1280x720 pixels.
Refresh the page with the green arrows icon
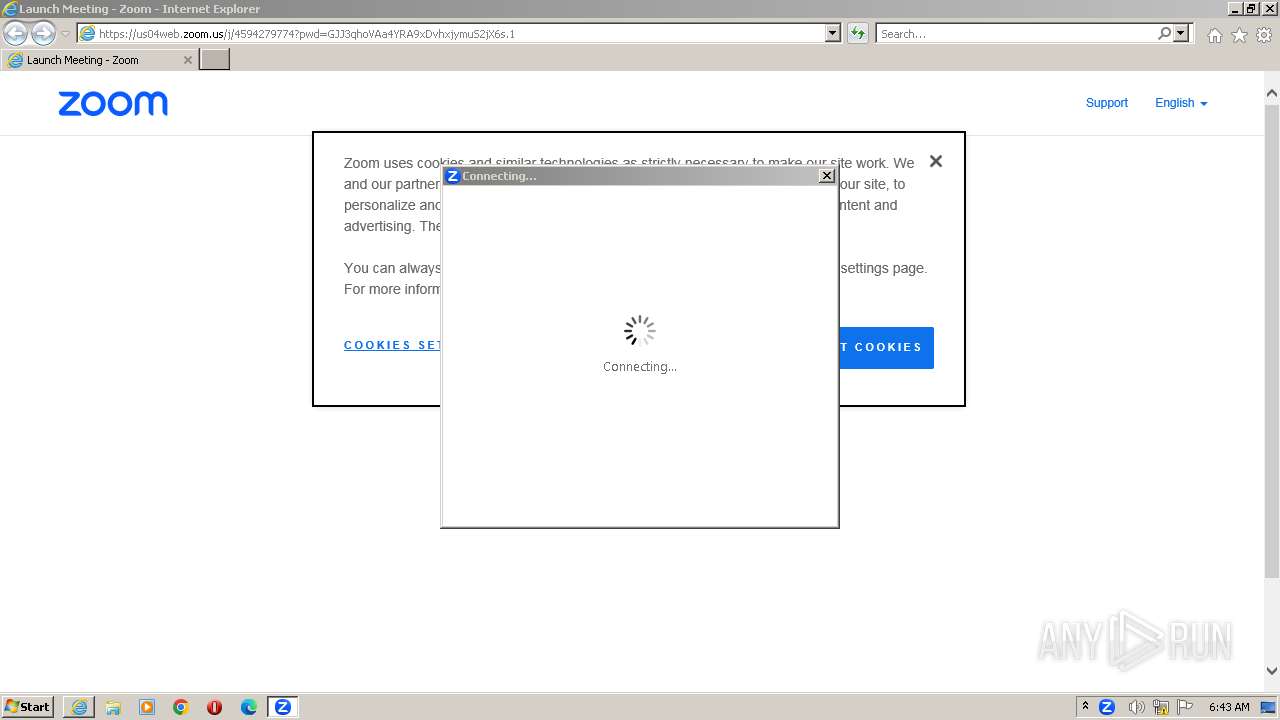pos(858,34)
